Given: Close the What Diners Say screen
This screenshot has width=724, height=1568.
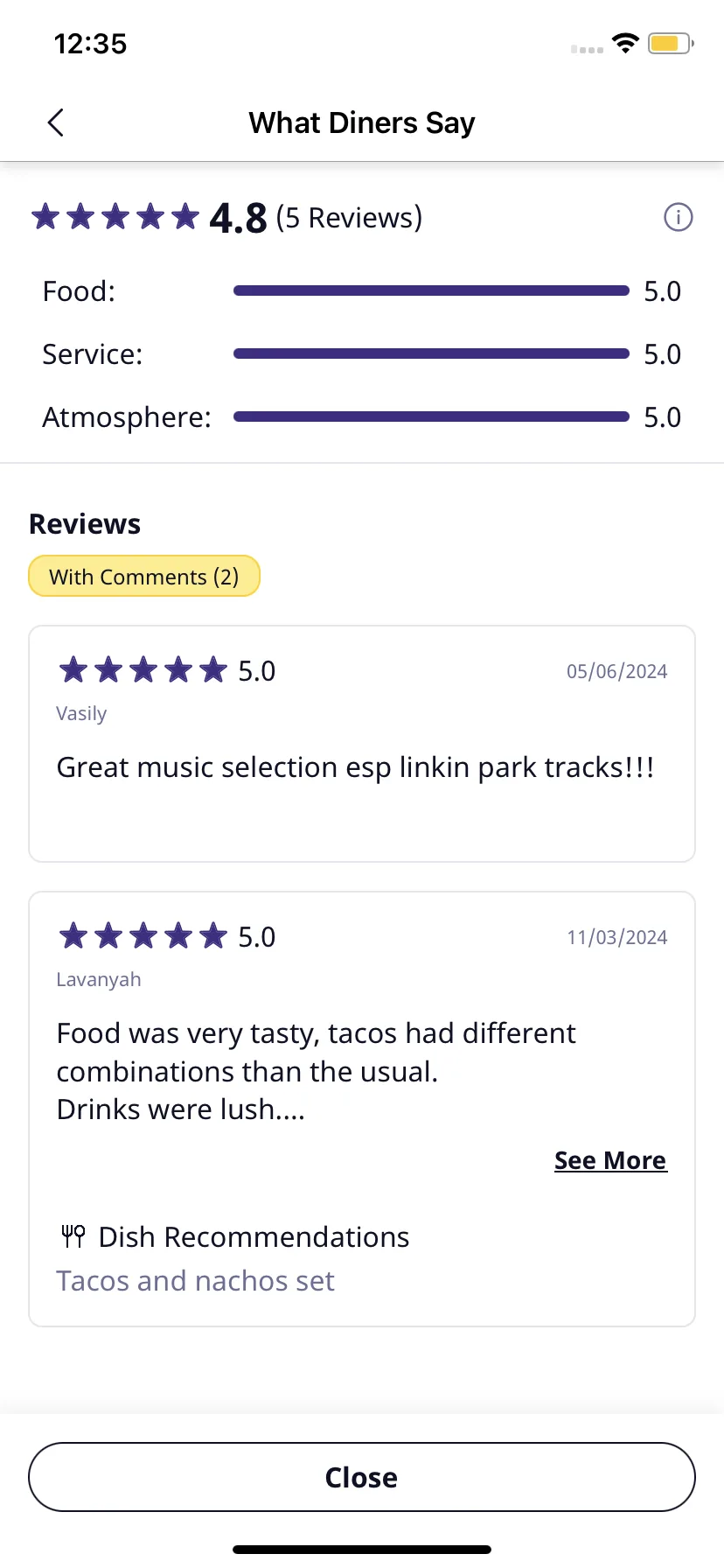Looking at the screenshot, I should point(362,1477).
